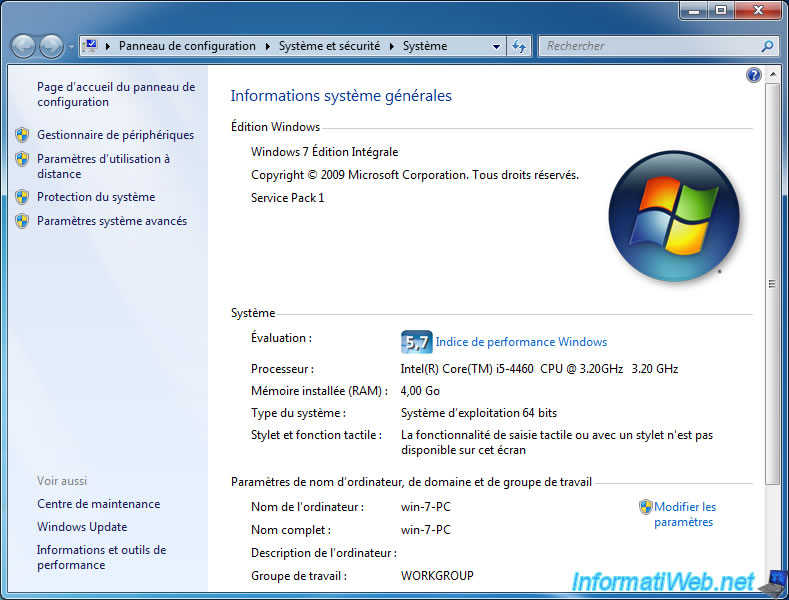Open Paramètres d'utilisation à distance
This screenshot has width=789, height=600.
coord(103,166)
